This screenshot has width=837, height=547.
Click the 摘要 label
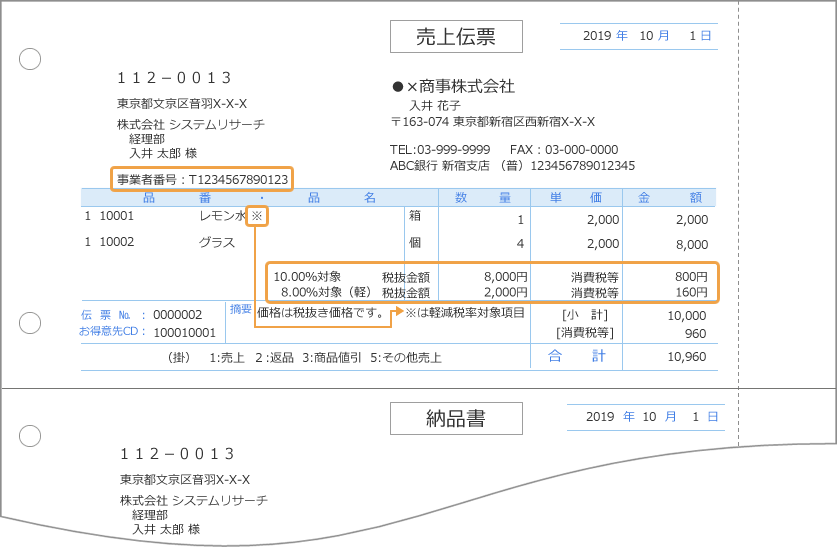coord(241,310)
